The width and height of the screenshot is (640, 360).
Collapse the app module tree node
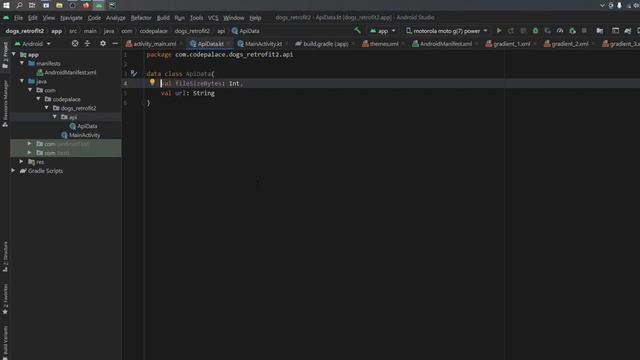tap(14, 54)
